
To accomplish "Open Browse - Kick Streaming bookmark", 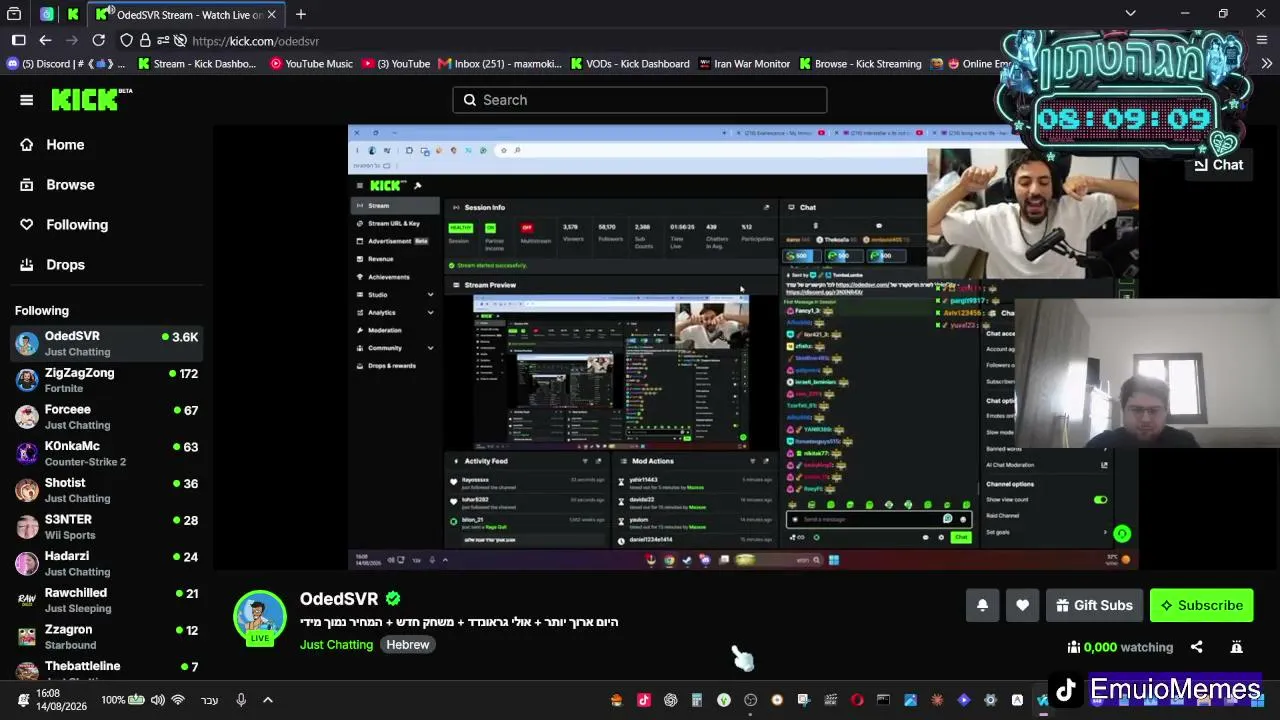I will point(860,64).
